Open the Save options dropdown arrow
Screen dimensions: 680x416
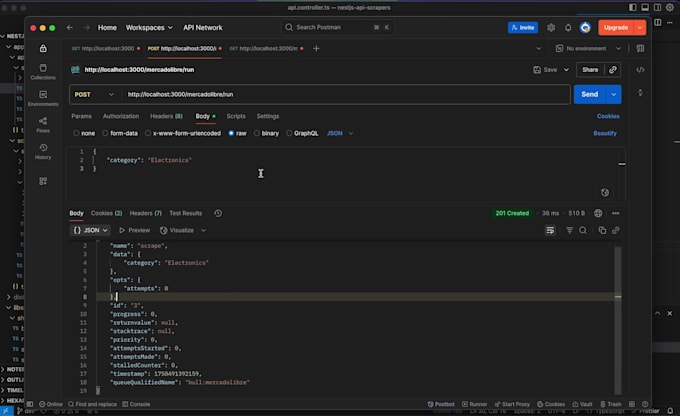[x=566, y=69]
